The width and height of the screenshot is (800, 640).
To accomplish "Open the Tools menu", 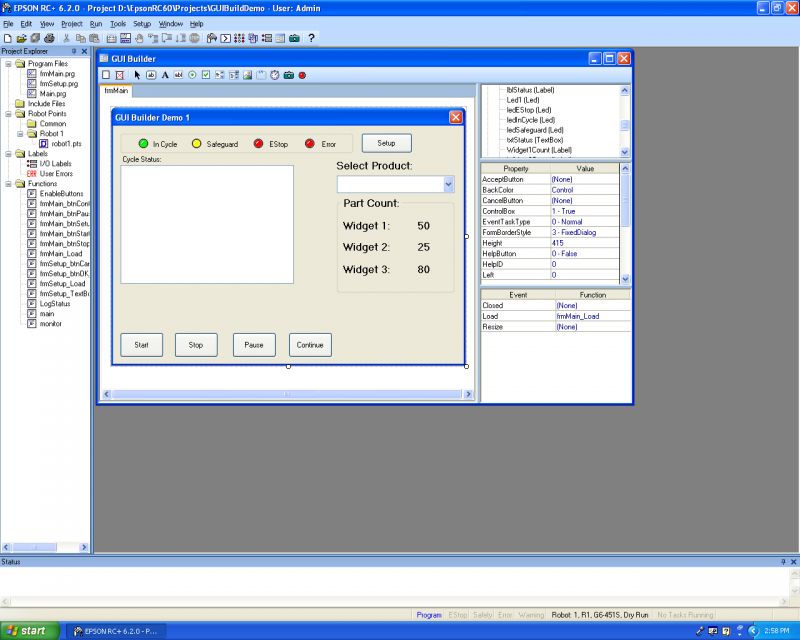I will [118, 24].
